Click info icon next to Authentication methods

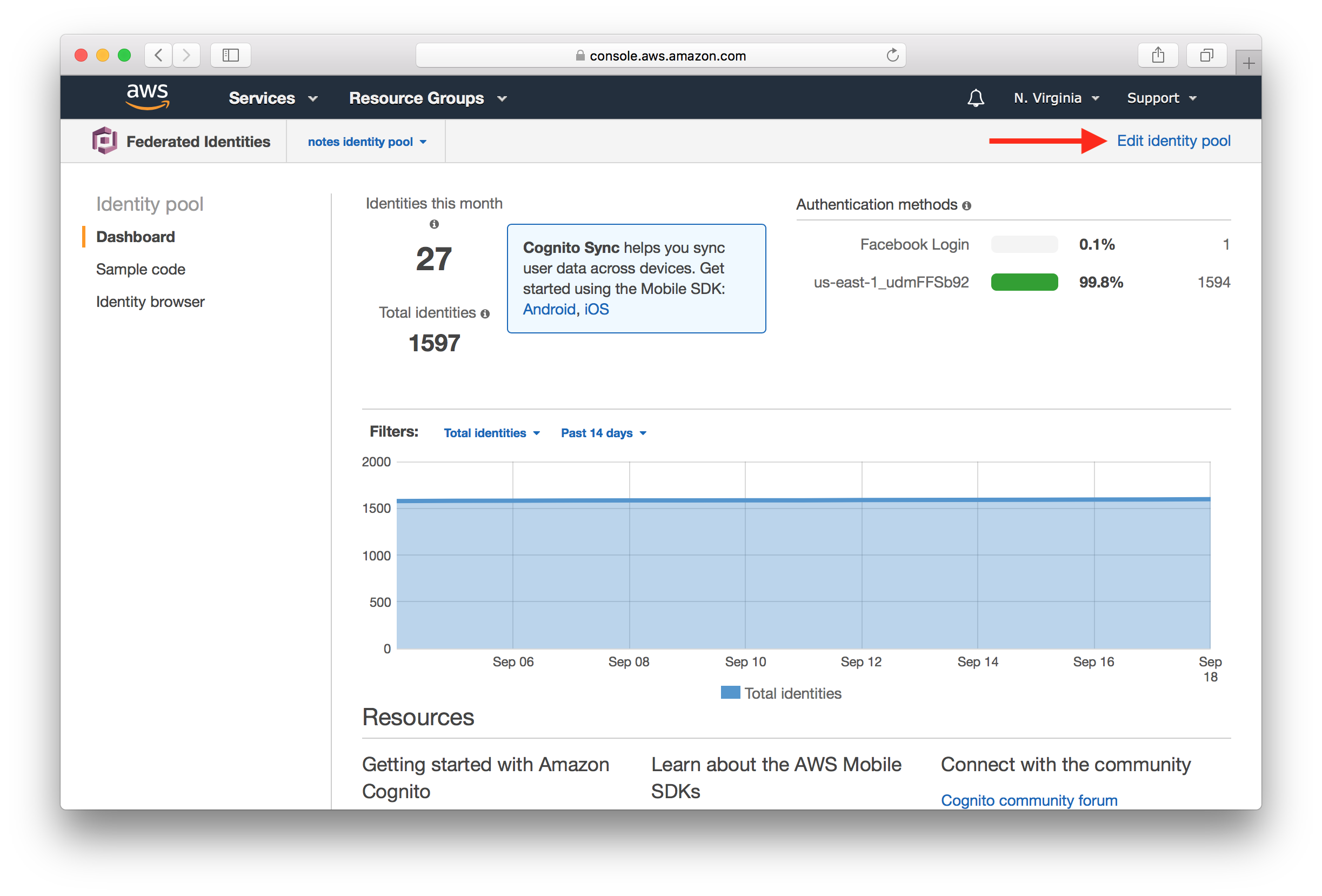tap(966, 205)
